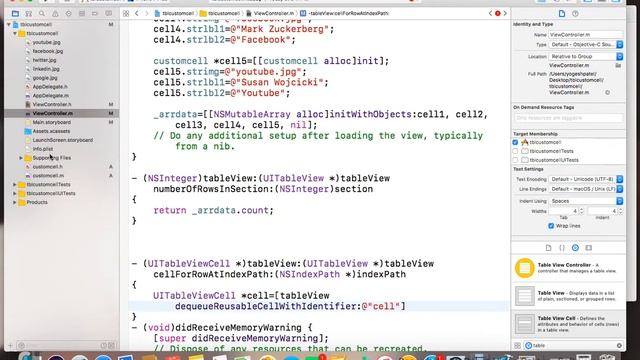Image resolution: width=640 pixels, height=360 pixels.
Task: Select Table View Cell in object library
Action: coord(569,324)
